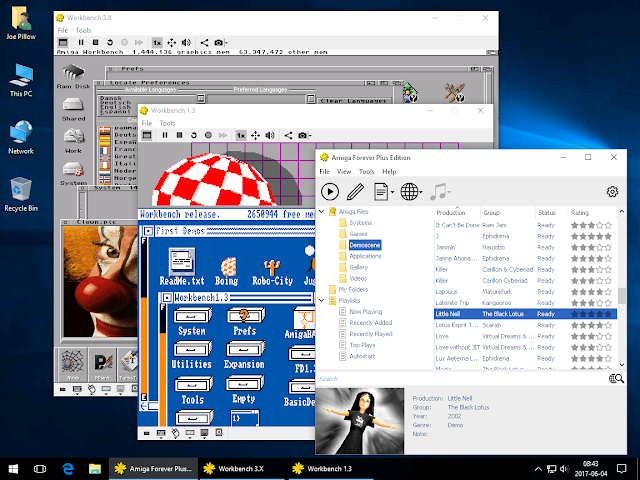
Task: Sort by the Rating column header
Action: (x=592, y=213)
